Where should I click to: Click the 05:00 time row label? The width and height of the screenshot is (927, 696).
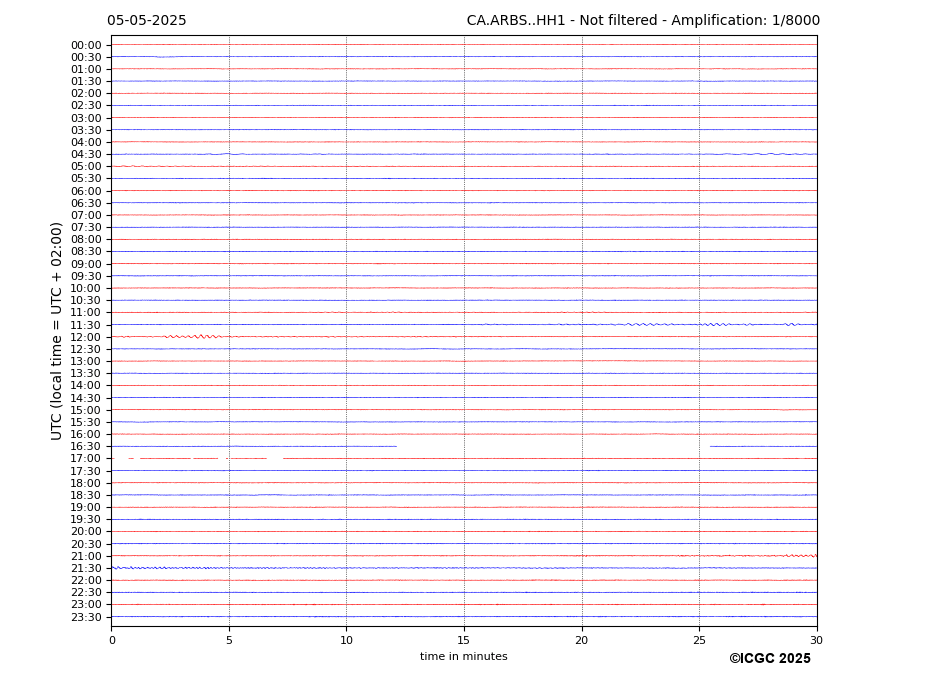pos(86,167)
